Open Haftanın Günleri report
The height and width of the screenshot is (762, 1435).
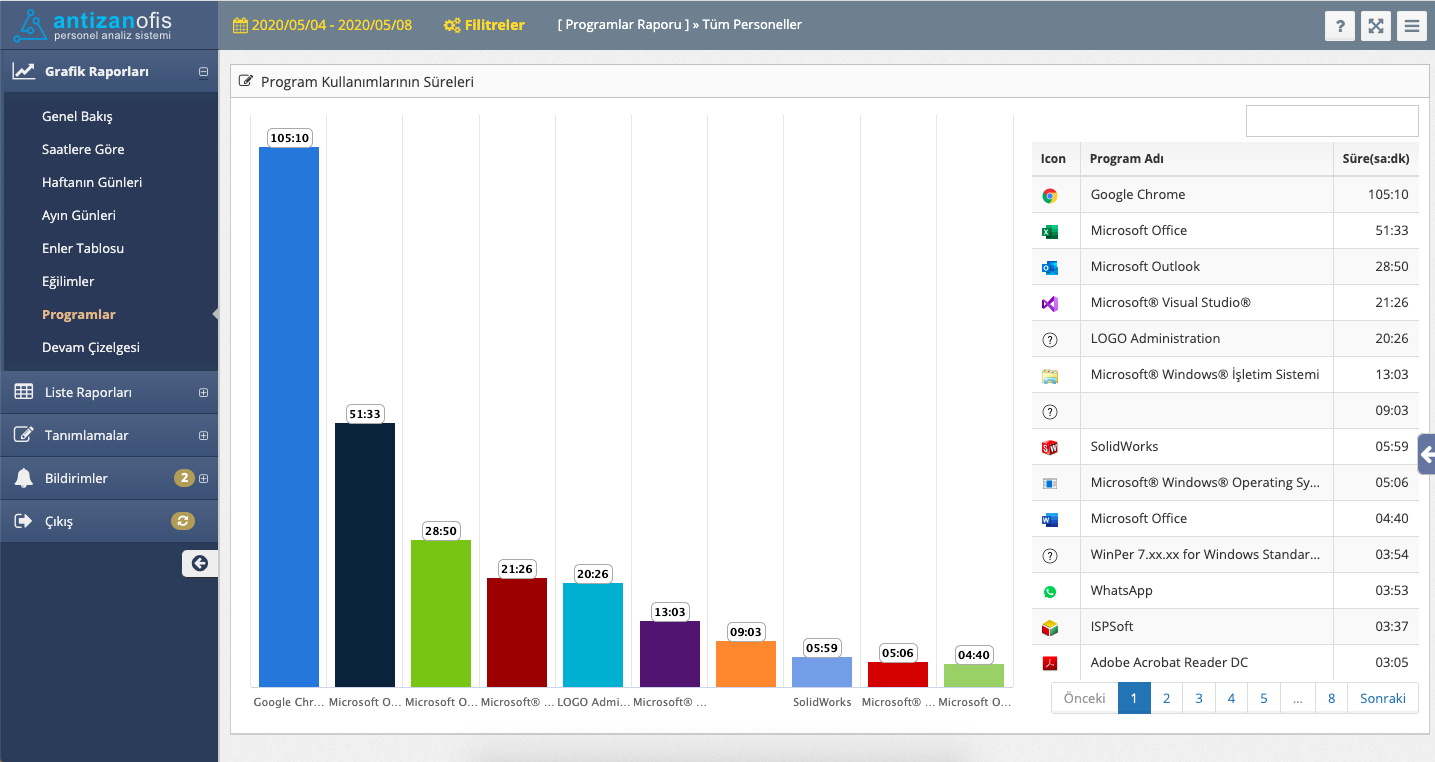click(x=92, y=182)
